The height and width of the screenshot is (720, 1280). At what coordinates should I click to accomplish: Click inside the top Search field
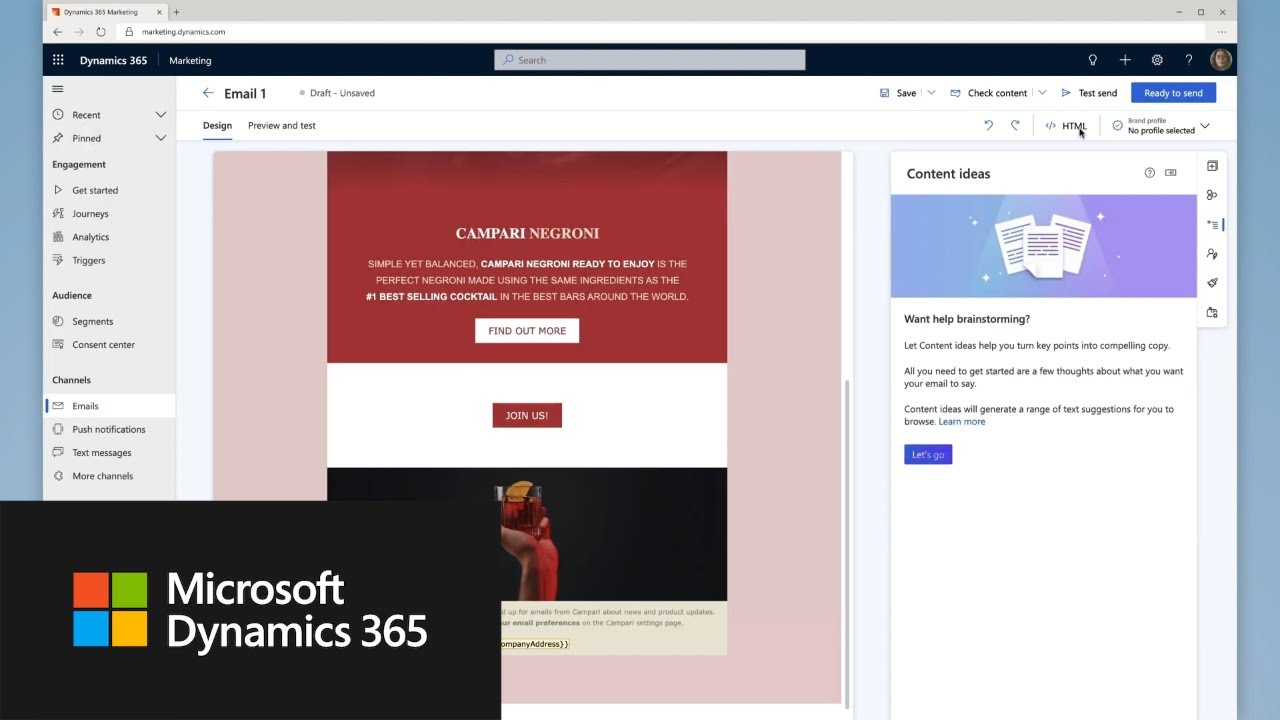point(649,59)
